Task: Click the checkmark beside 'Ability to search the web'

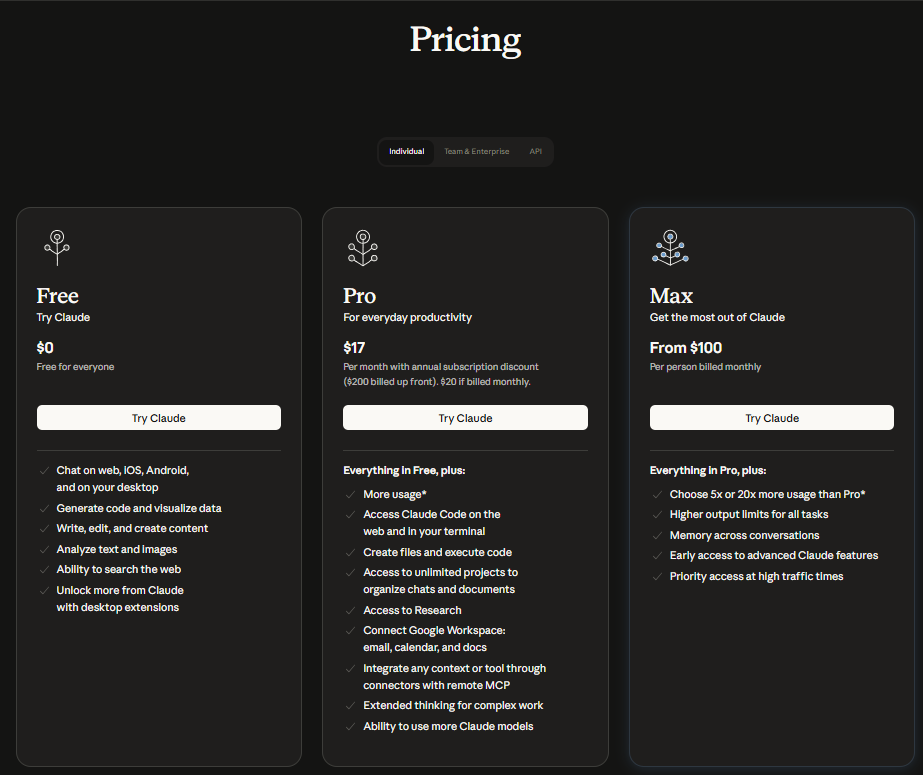Action: [43, 569]
